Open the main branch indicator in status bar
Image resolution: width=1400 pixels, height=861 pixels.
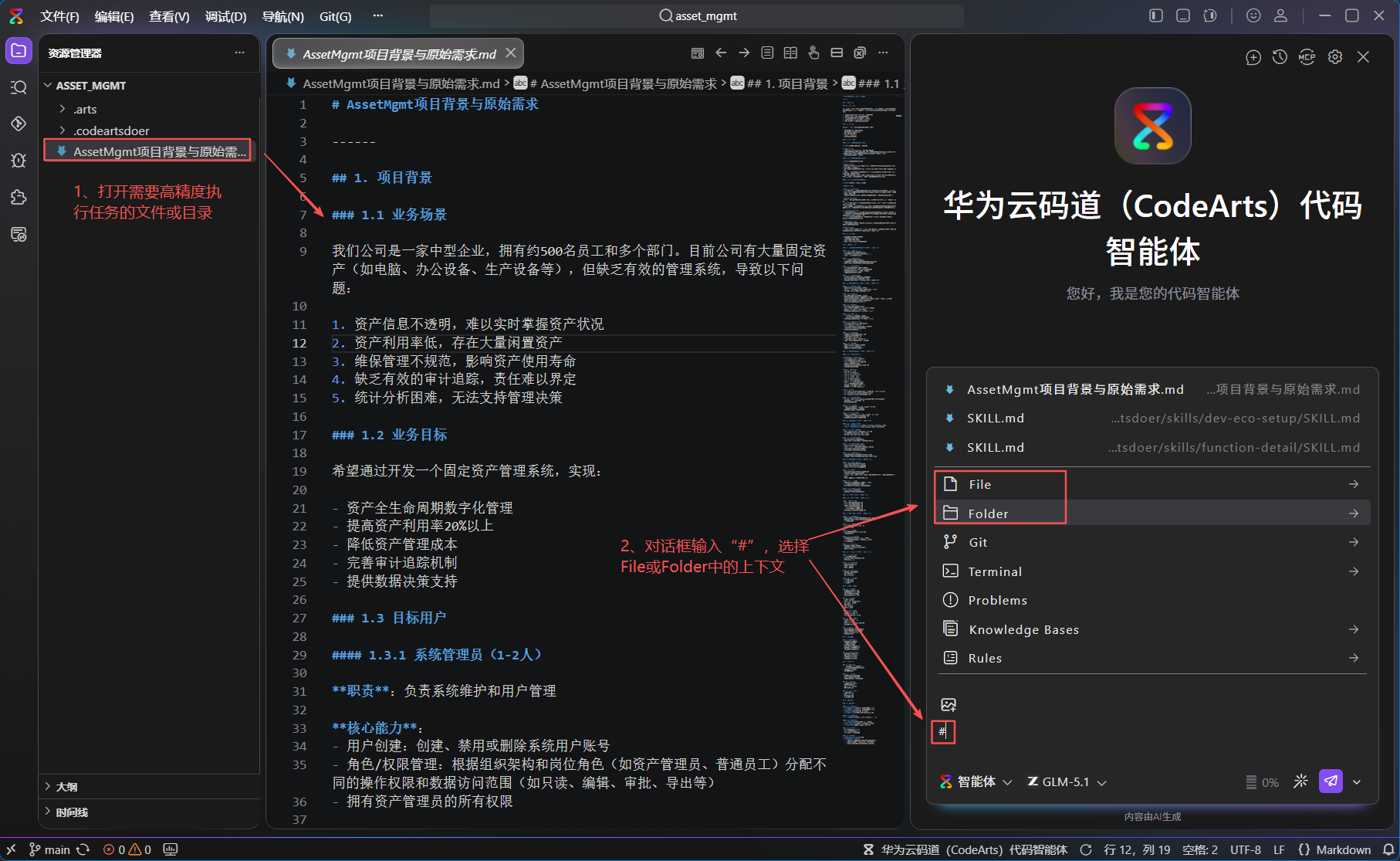[49, 849]
